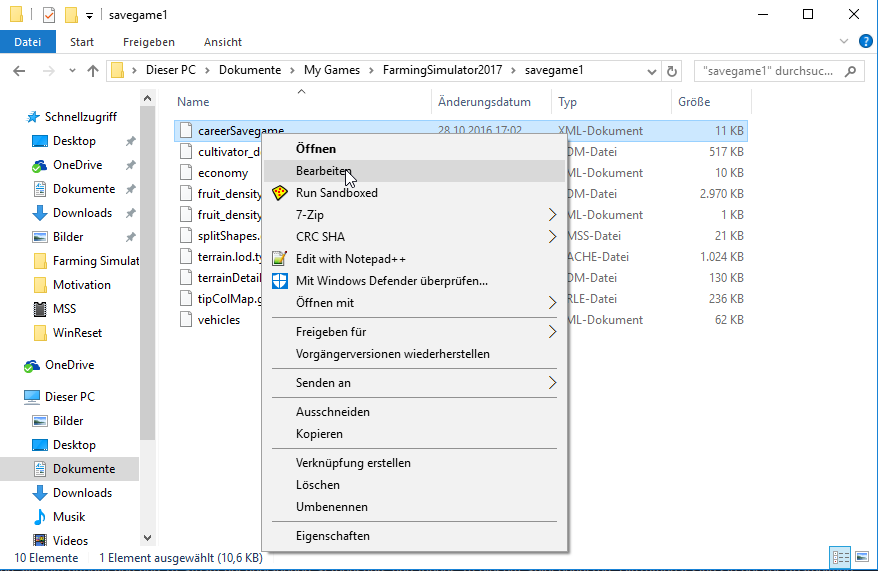
Task: Select the vehicles file
Action: 218,320
